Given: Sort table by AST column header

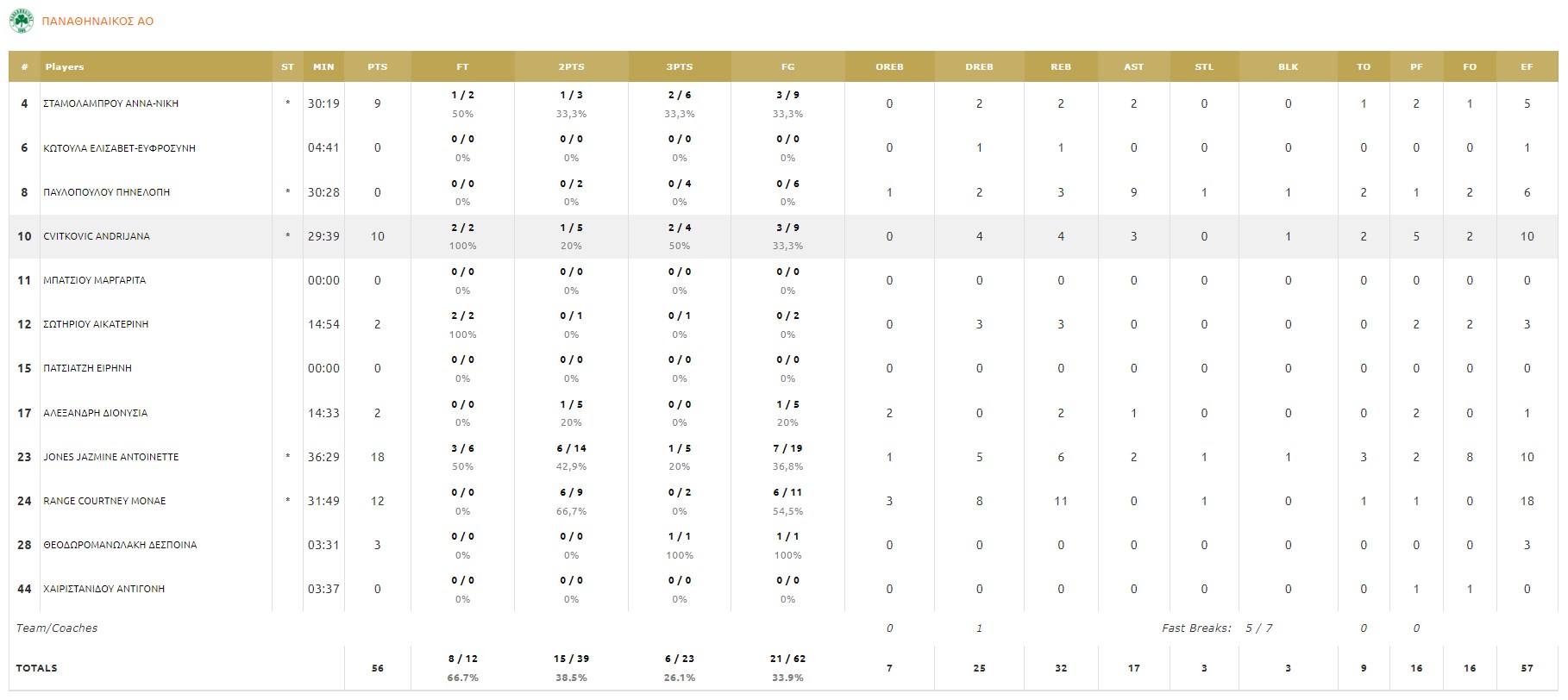Looking at the screenshot, I should coord(1133,66).
